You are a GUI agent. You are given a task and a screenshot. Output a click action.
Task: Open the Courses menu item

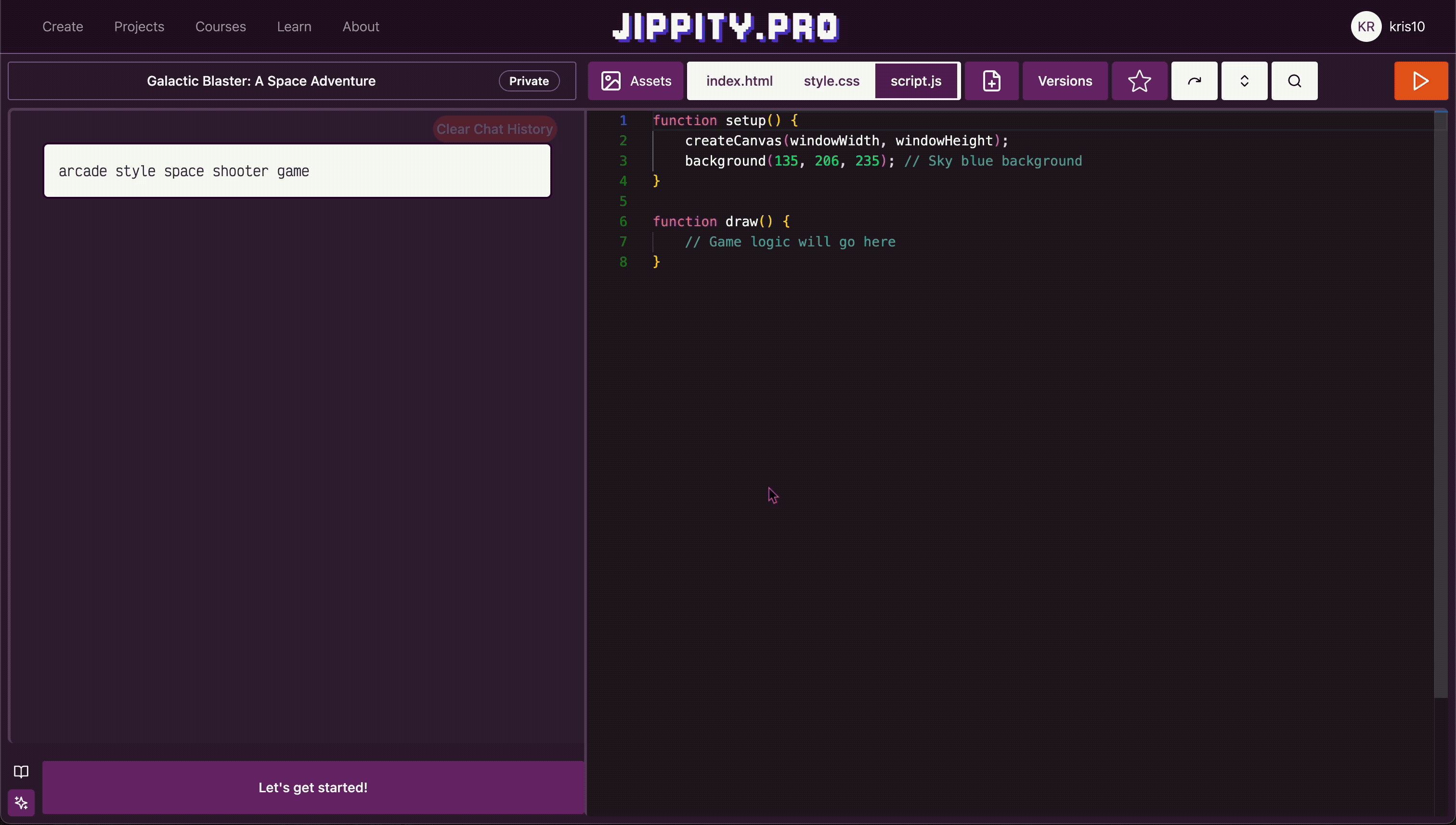tap(221, 26)
